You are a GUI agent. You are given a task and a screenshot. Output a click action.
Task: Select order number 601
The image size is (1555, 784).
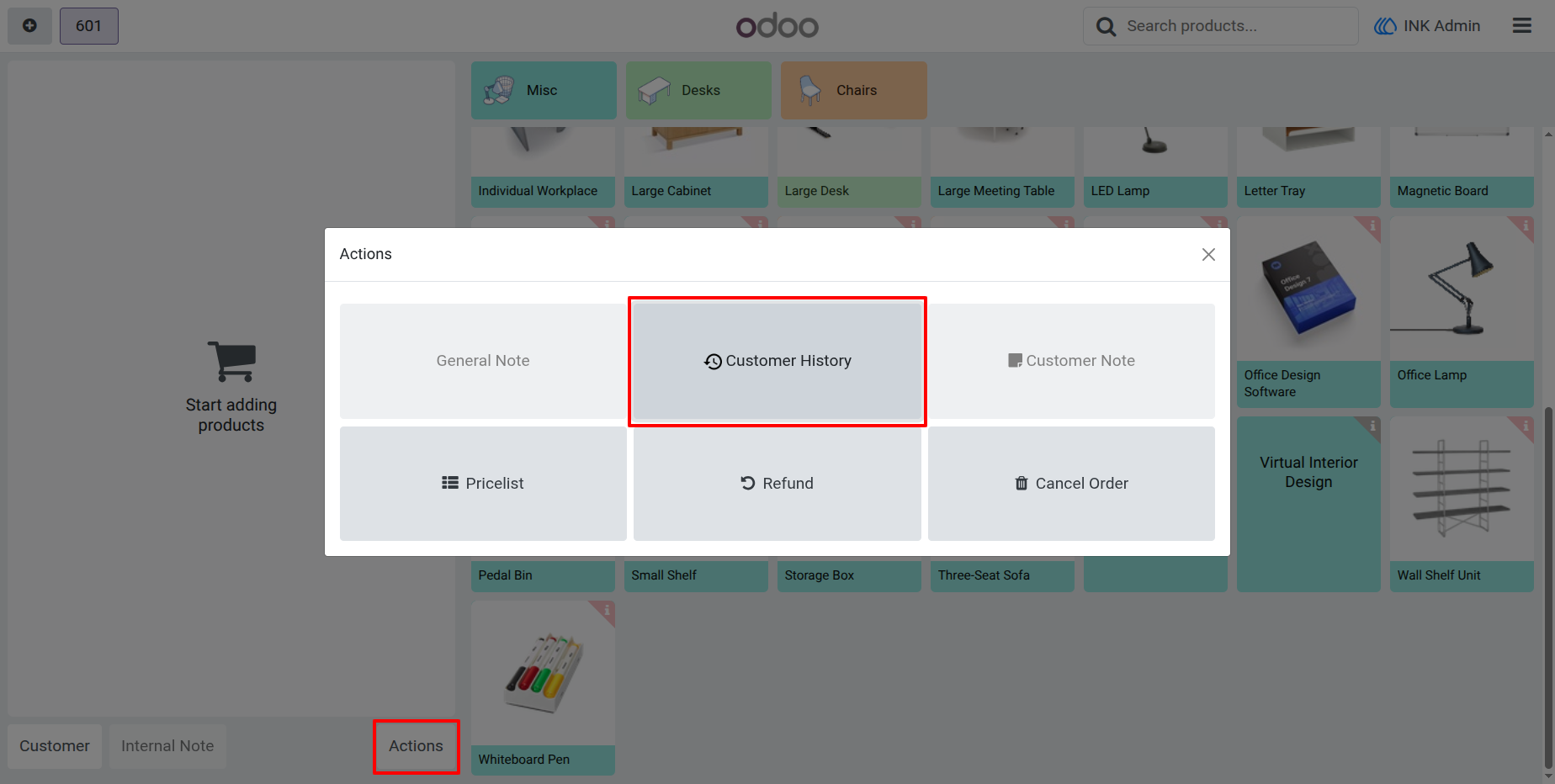click(x=88, y=26)
